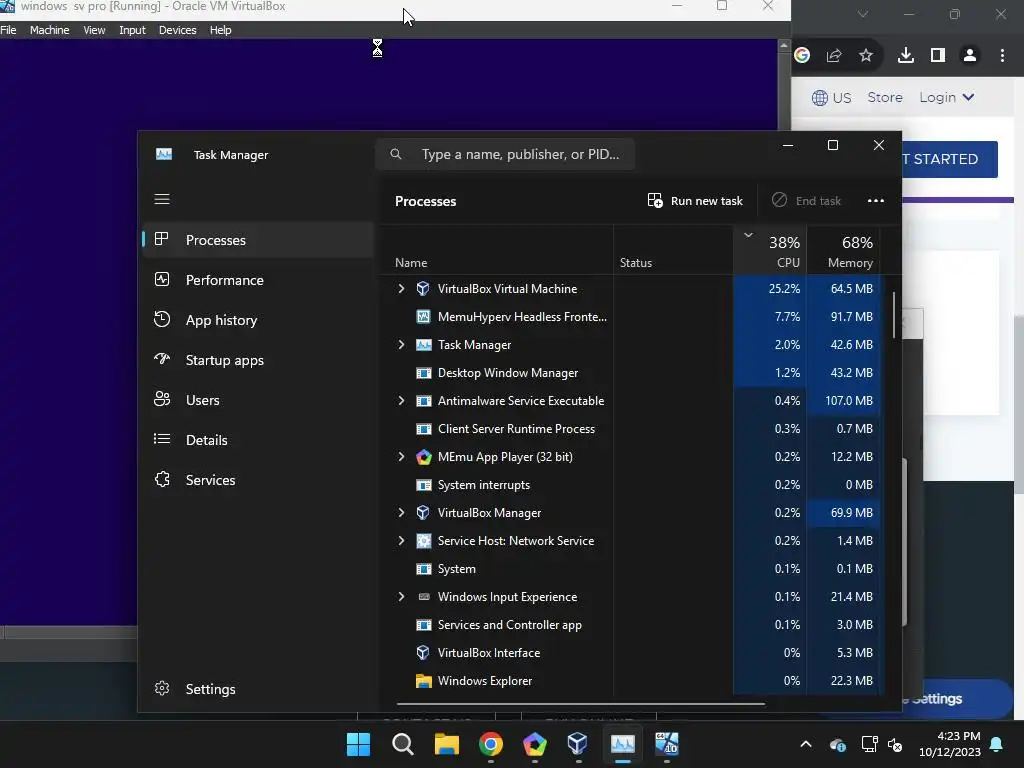The width and height of the screenshot is (1024, 768).
Task: Sort processes by the Name column
Action: pos(496,251)
